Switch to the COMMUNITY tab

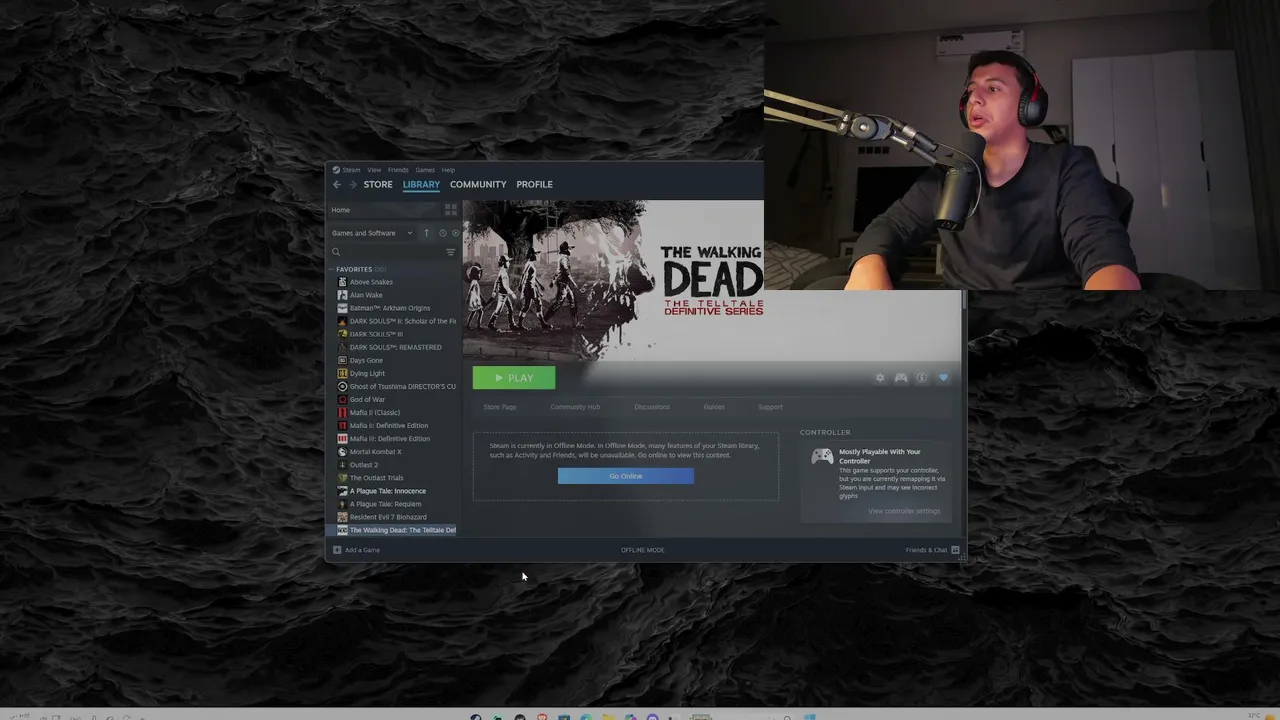[x=478, y=185]
